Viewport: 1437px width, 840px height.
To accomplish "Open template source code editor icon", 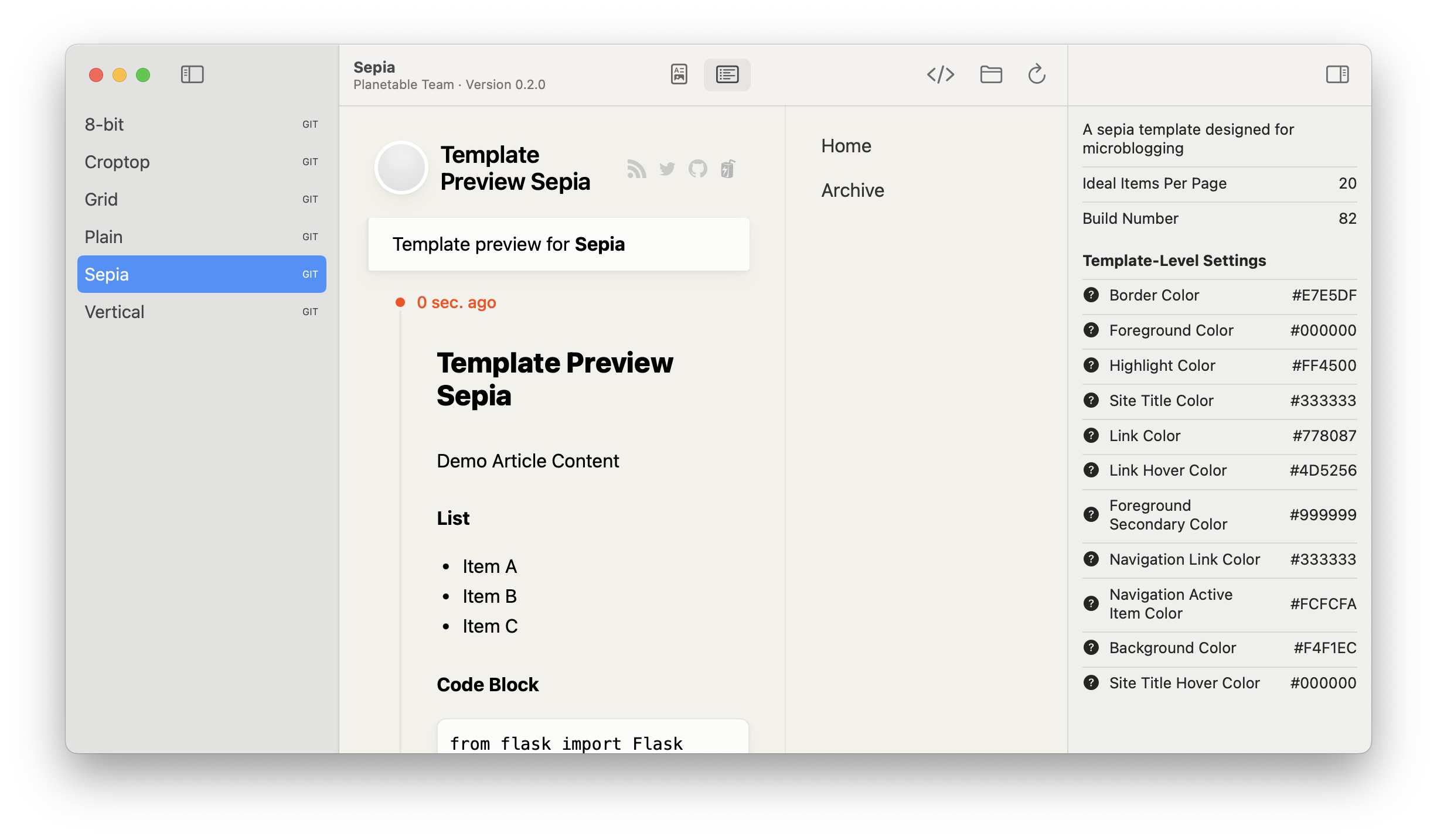I will point(940,74).
